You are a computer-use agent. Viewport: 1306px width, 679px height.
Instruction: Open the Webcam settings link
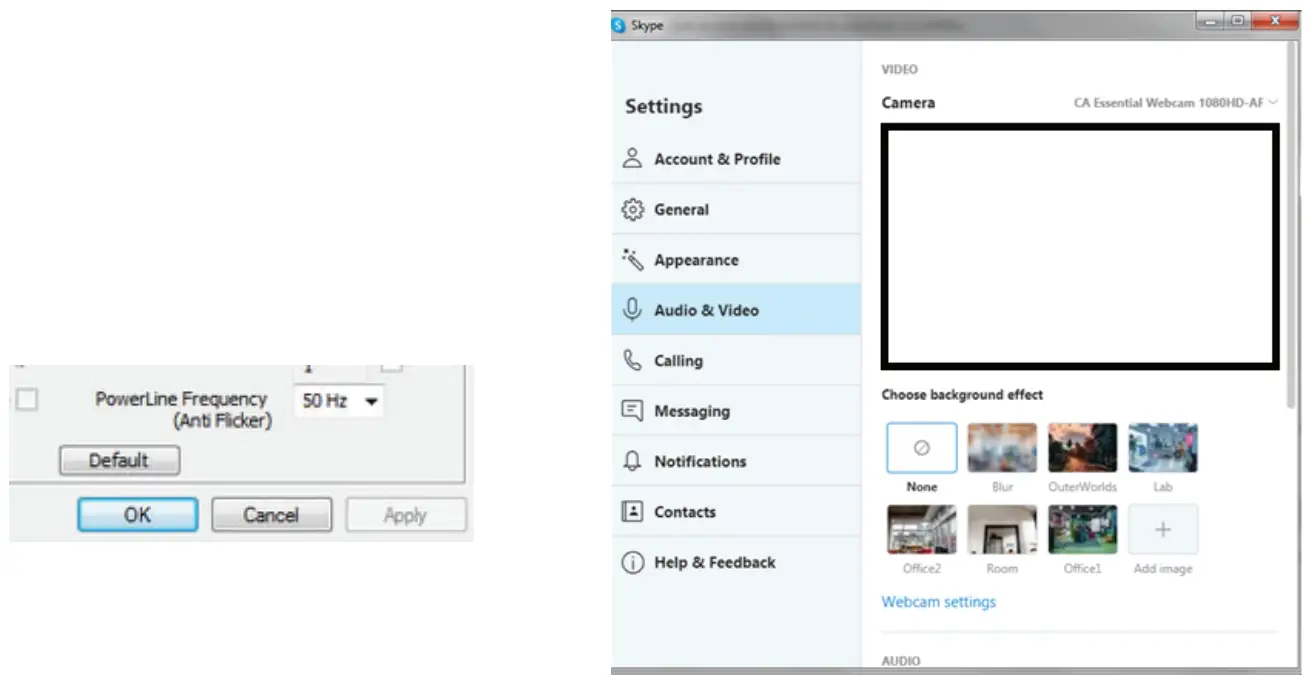[938, 602]
